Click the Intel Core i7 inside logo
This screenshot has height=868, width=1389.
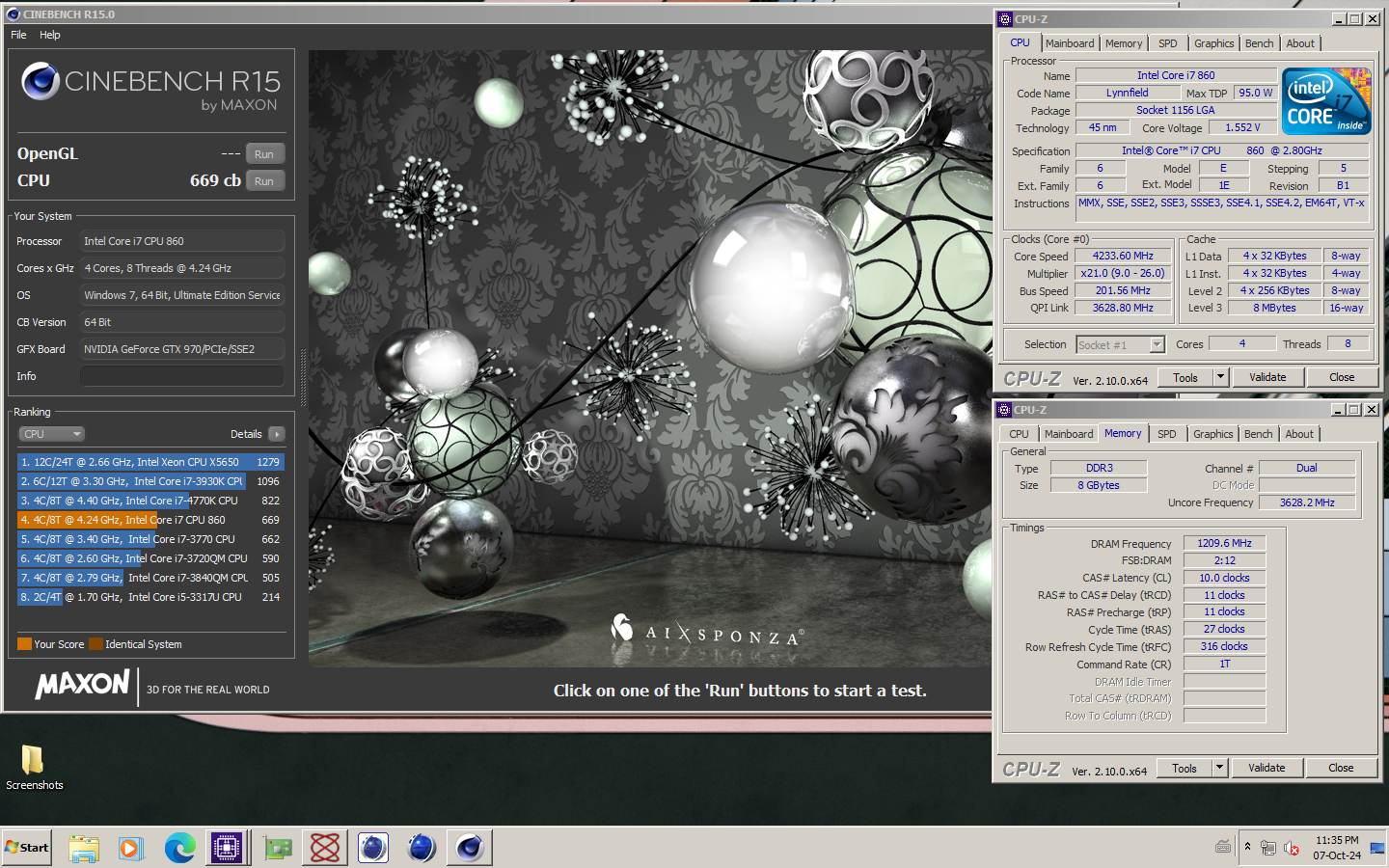1326,100
